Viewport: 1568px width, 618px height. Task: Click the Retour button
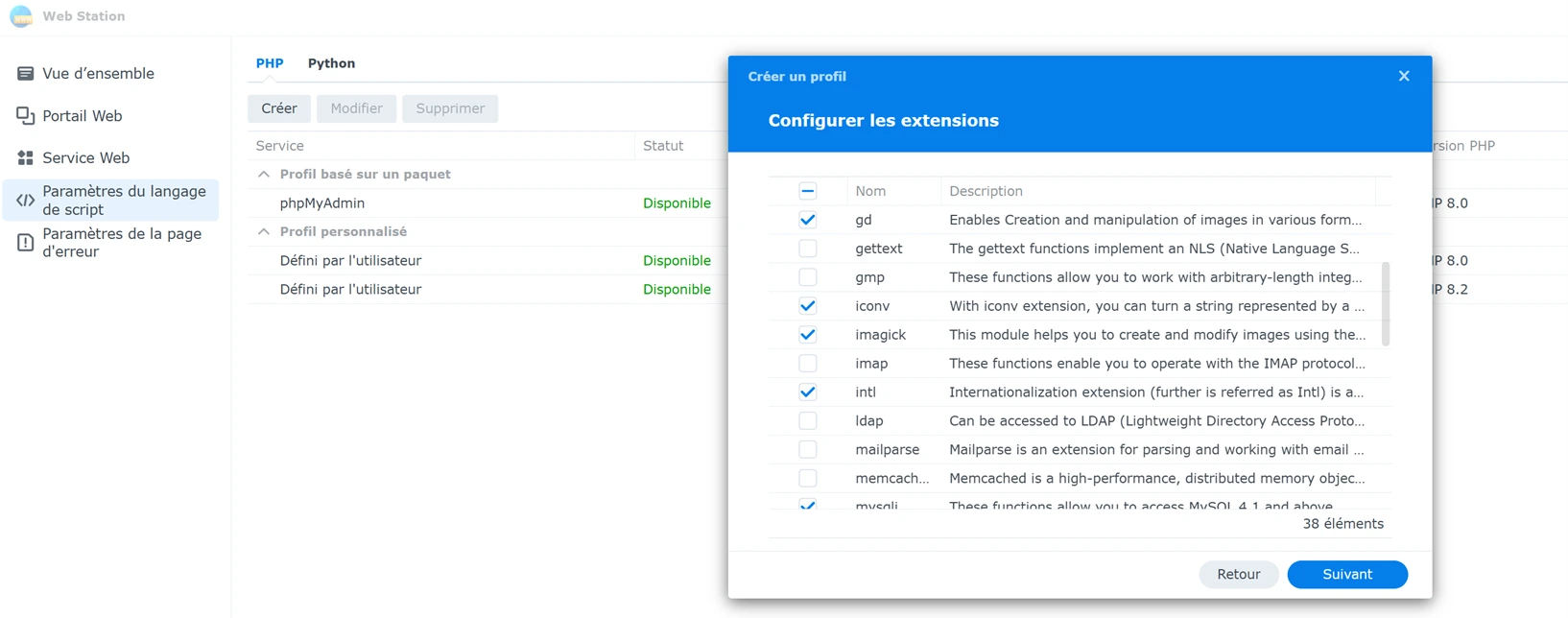click(1239, 575)
